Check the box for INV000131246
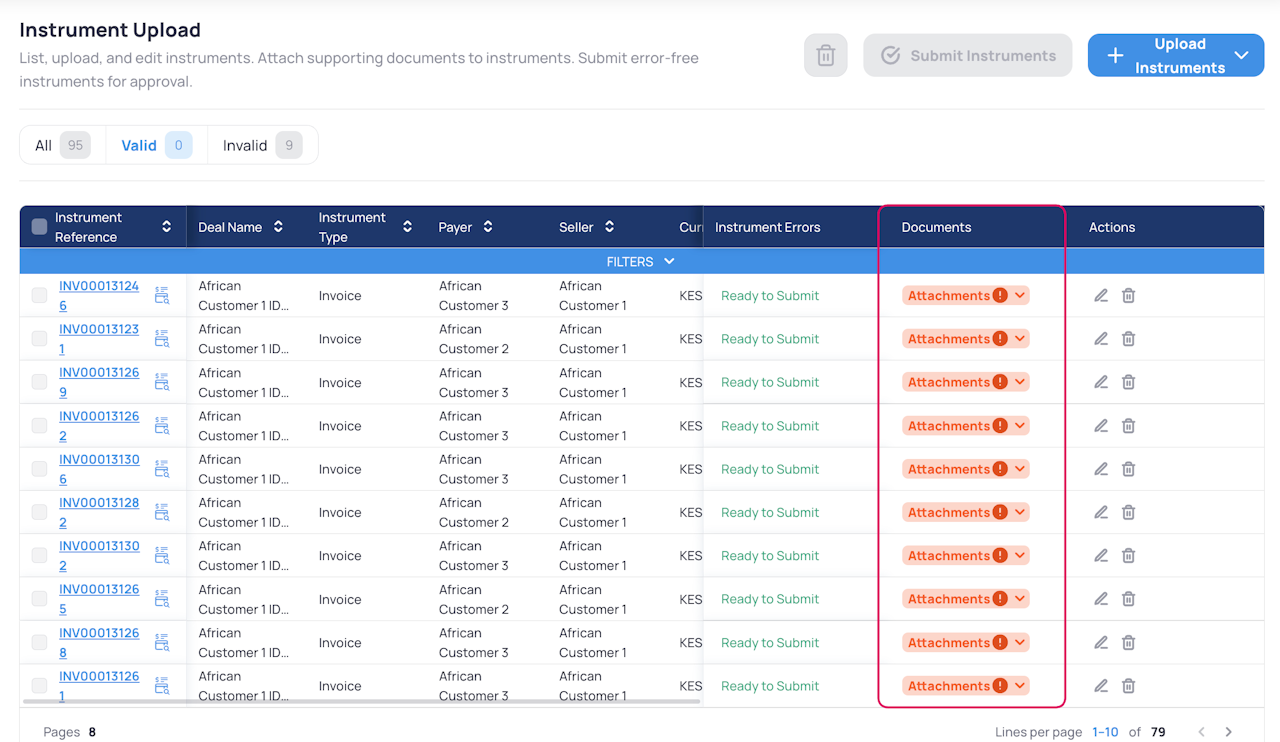1280x742 pixels. (x=39, y=296)
